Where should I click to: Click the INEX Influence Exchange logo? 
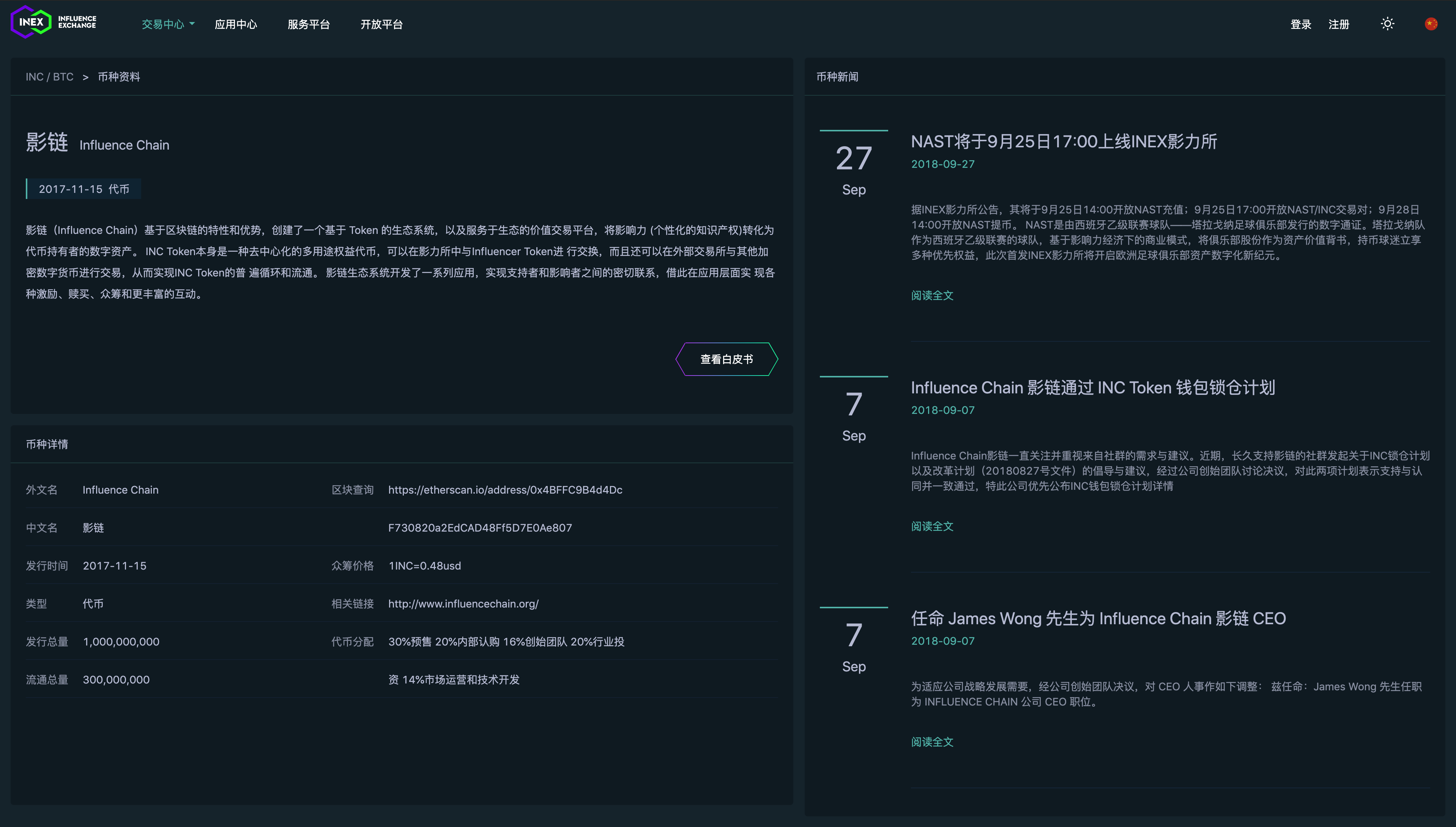click(54, 22)
